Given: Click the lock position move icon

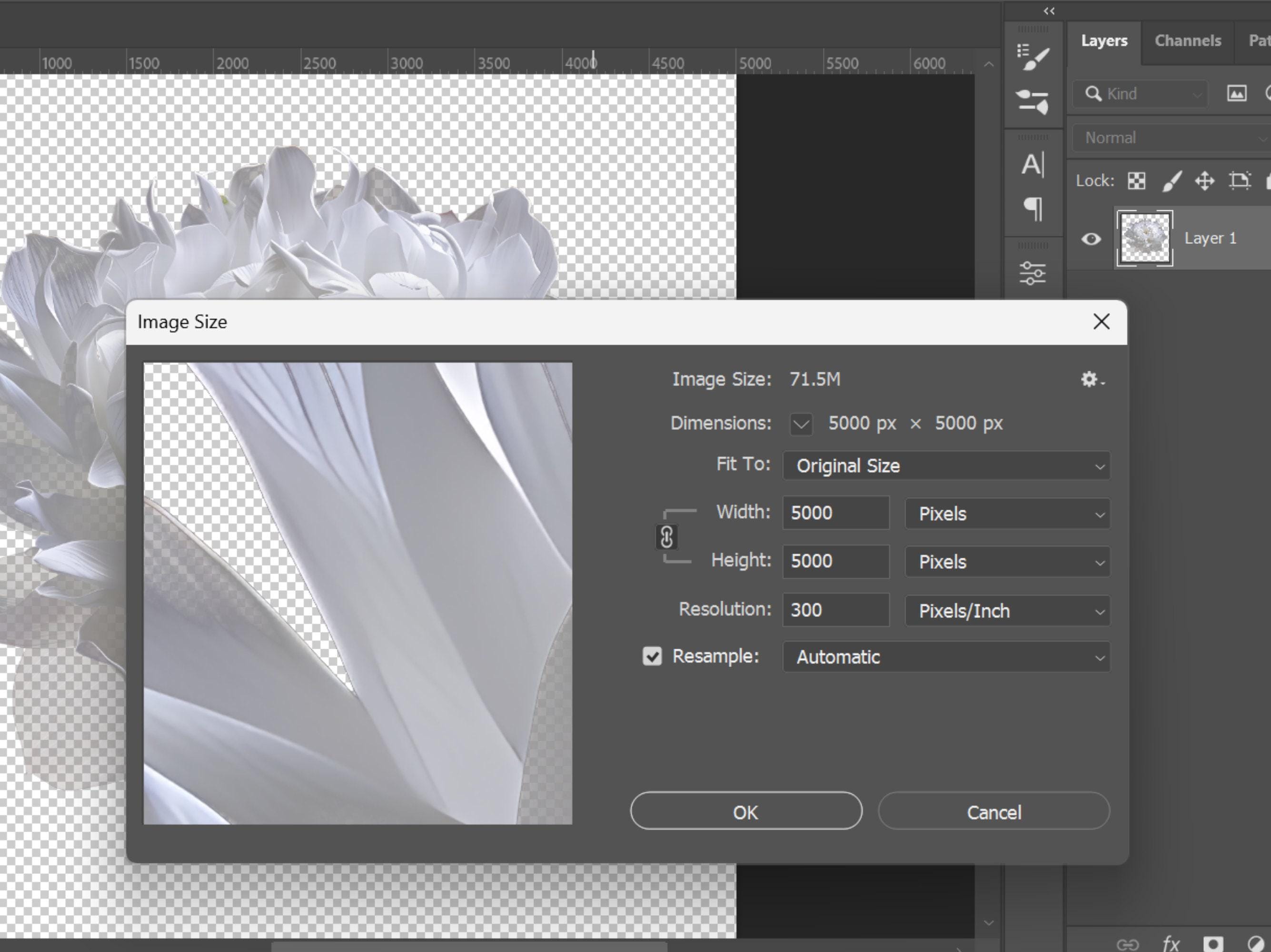Looking at the screenshot, I should [1205, 181].
